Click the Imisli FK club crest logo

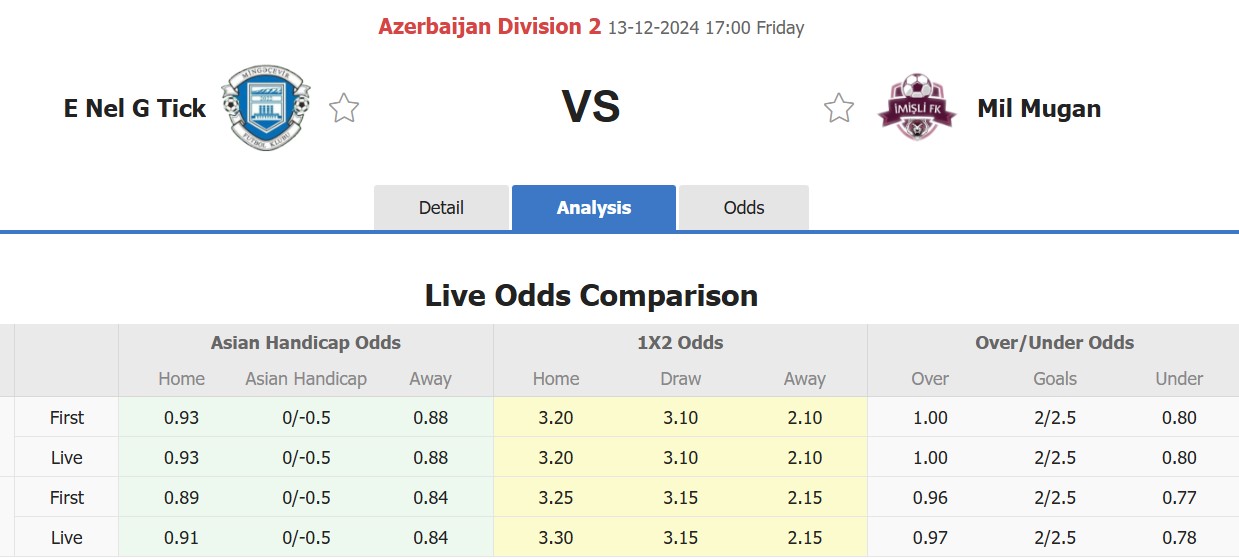click(x=916, y=106)
